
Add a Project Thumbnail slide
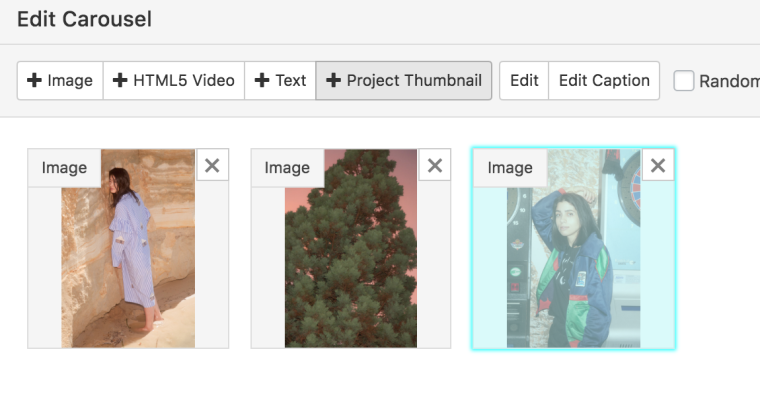404,81
